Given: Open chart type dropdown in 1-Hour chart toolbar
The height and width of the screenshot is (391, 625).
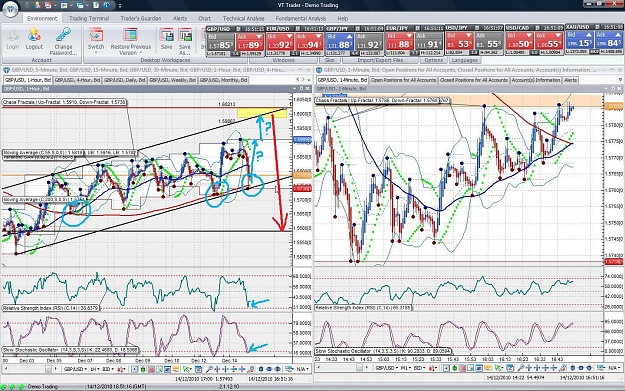Looking at the screenshot, I should click(x=122, y=369).
